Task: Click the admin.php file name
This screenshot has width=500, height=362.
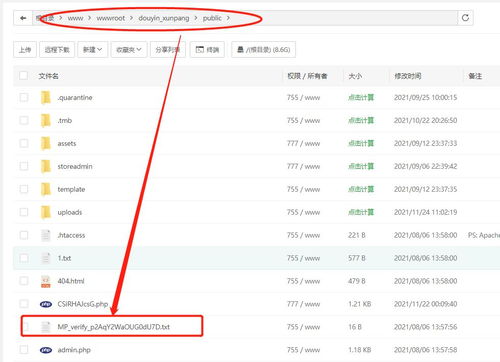Action: 74,350
